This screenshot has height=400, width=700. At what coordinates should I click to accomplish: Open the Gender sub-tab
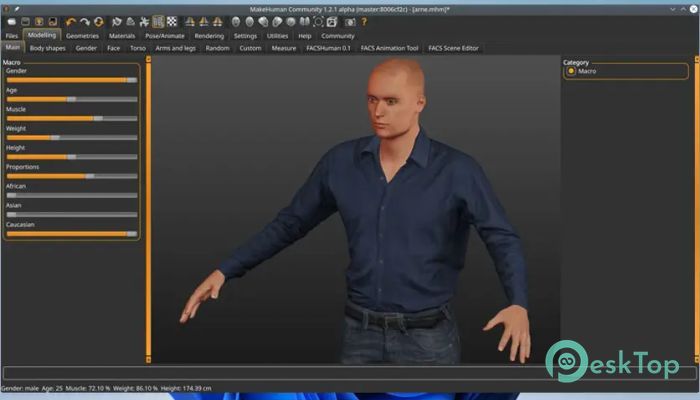(86, 48)
